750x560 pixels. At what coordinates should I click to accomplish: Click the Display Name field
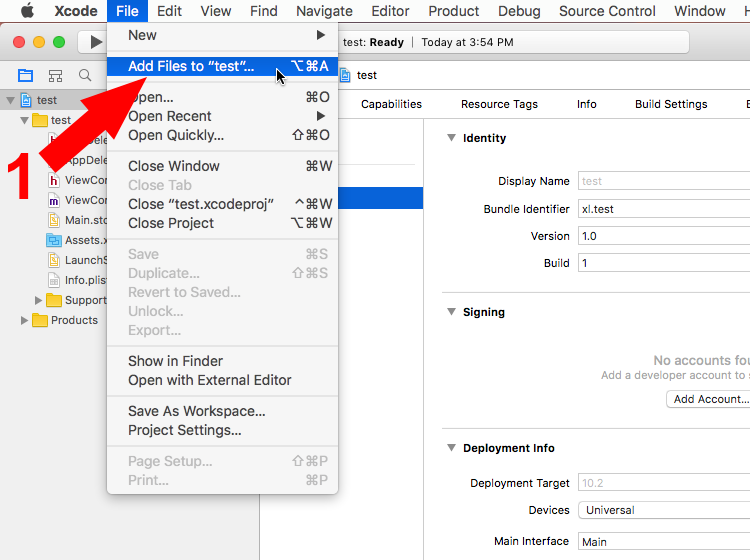664,181
